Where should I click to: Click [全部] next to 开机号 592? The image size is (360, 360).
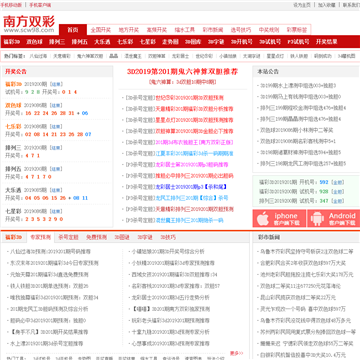click(338, 182)
